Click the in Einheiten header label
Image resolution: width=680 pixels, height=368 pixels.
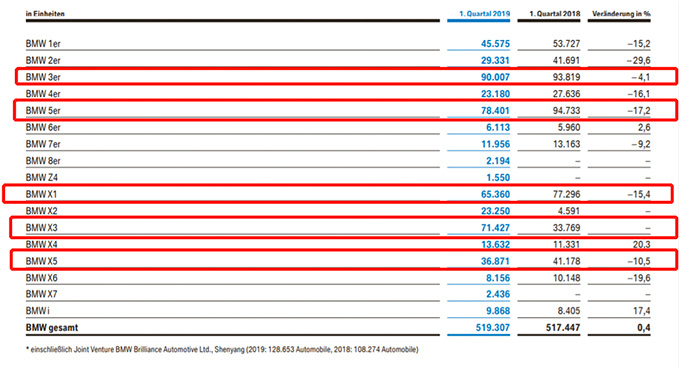tap(45, 14)
